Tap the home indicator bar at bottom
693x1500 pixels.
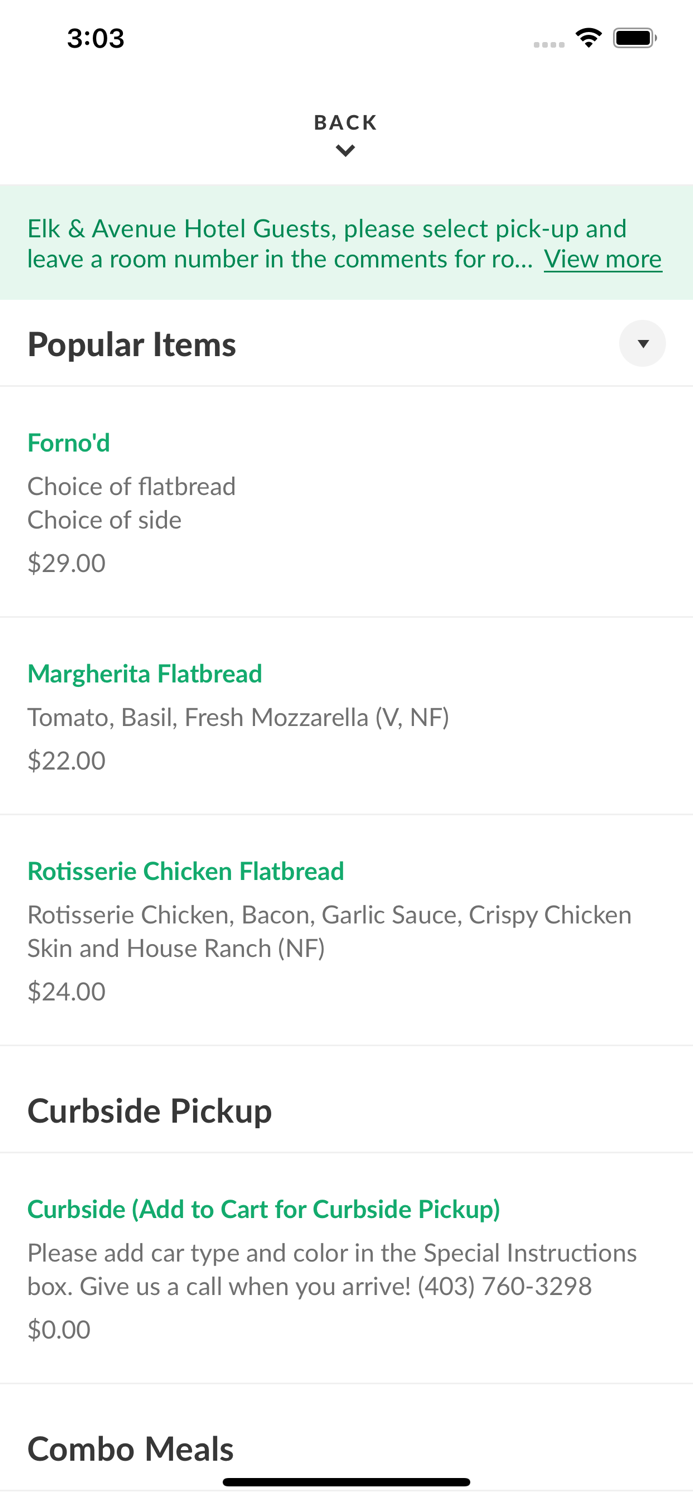click(x=346, y=1482)
